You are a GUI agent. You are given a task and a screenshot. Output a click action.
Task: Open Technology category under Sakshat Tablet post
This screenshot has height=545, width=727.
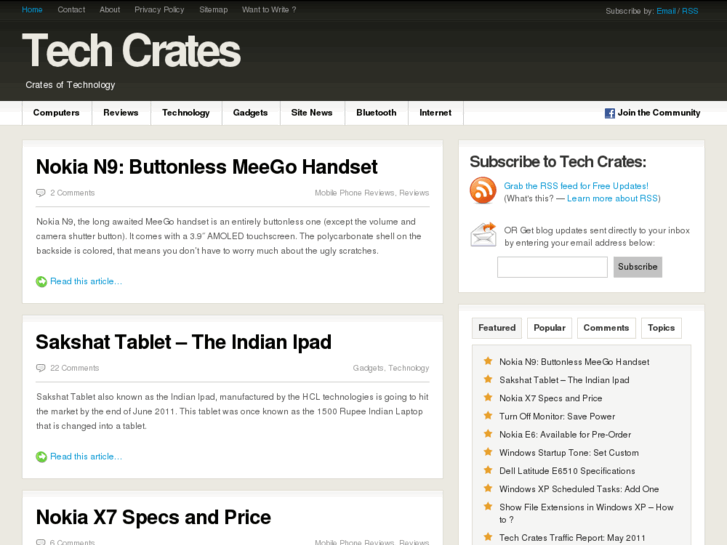click(408, 368)
